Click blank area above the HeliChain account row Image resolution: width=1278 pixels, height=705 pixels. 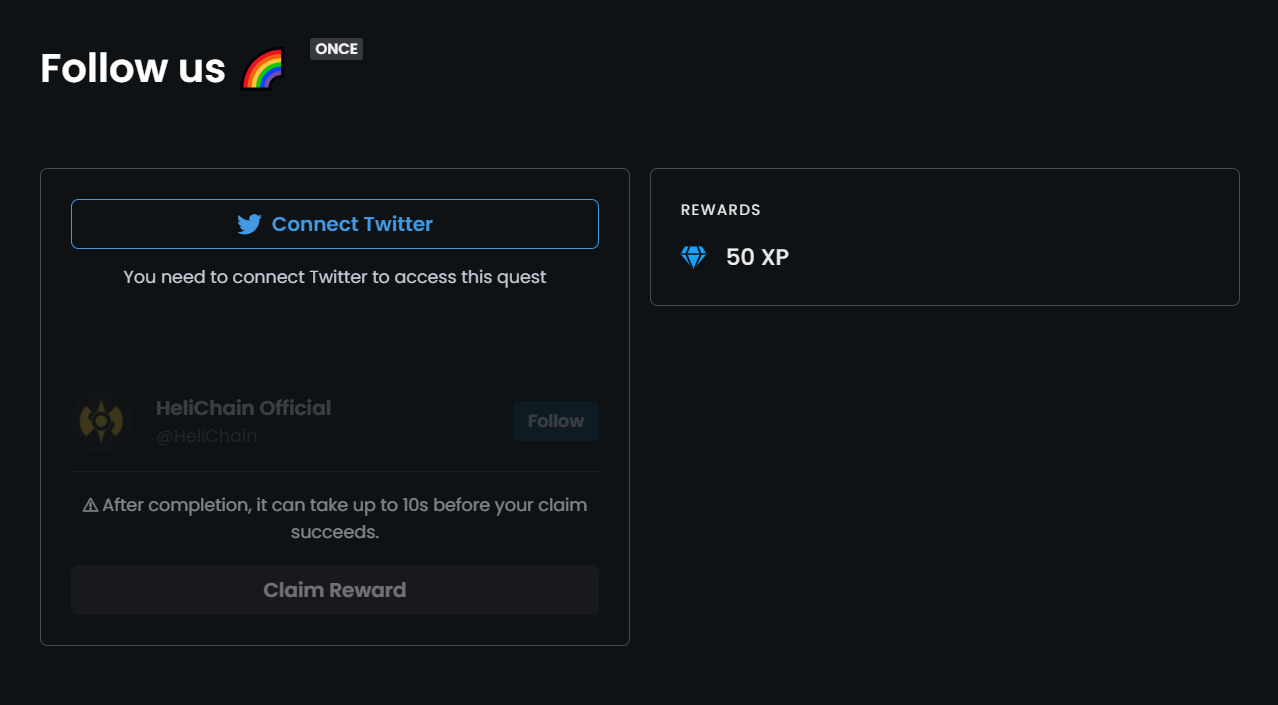tap(334, 340)
